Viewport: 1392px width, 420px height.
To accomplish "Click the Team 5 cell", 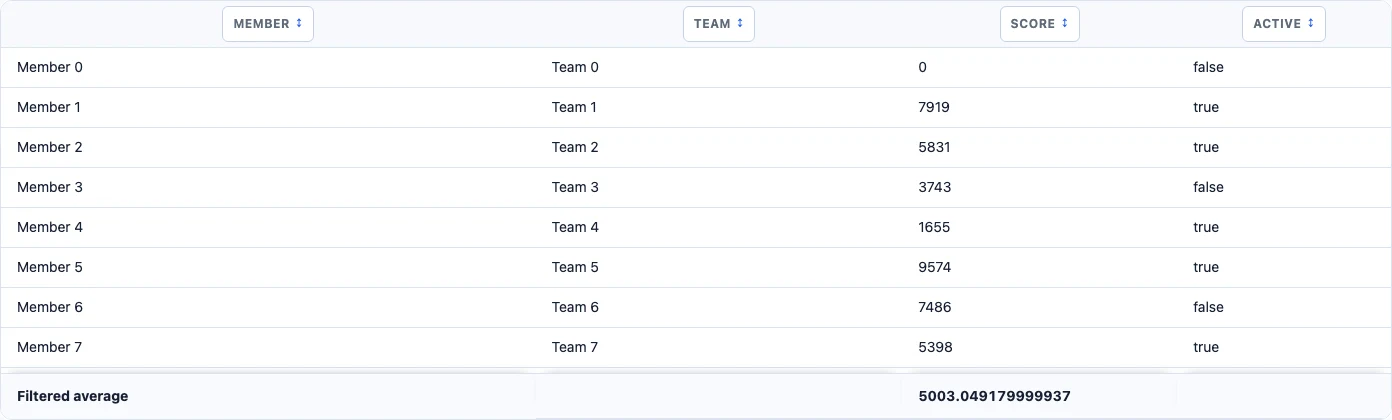I will pos(718,268).
